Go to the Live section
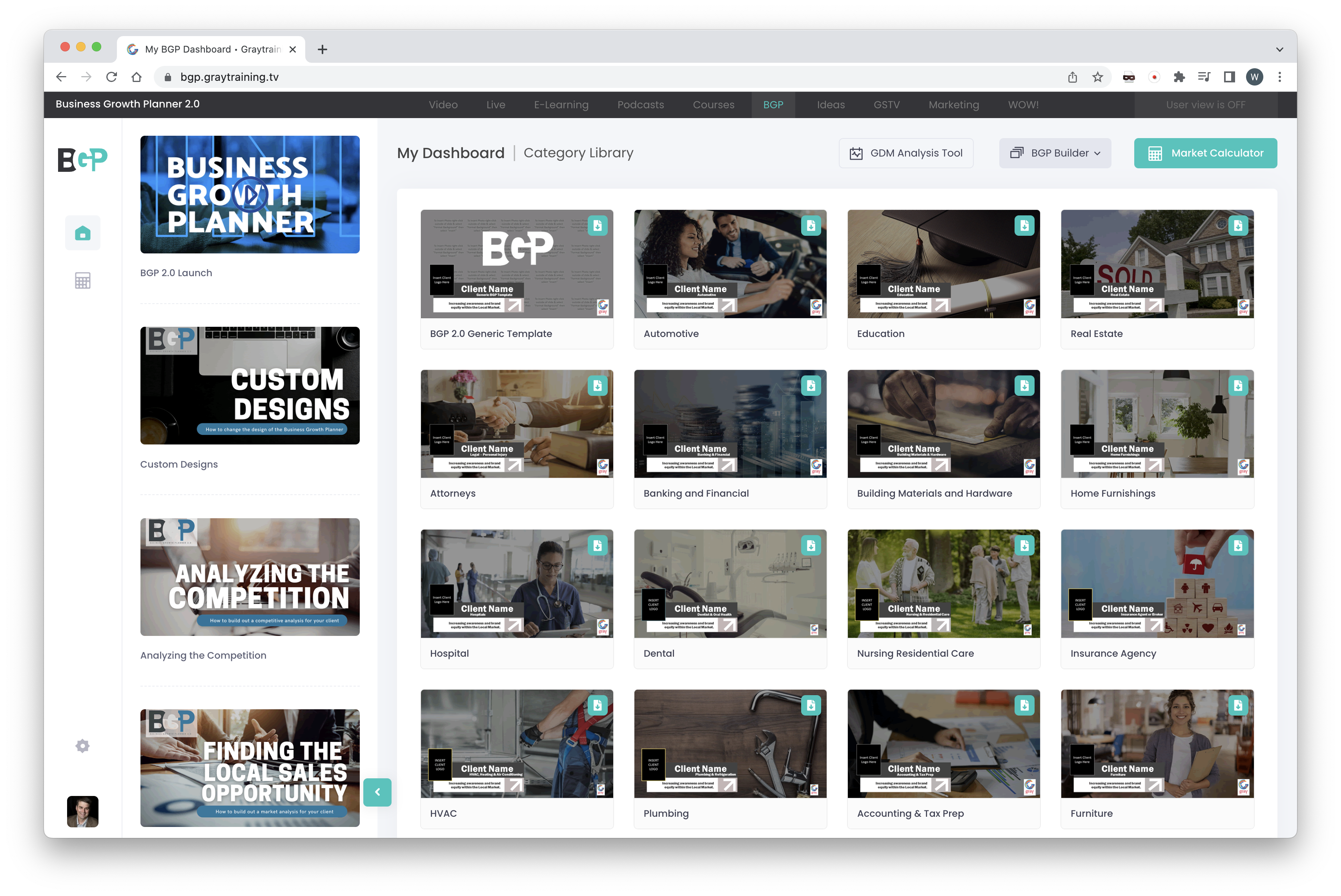Image resolution: width=1341 pixels, height=896 pixels. [x=496, y=105]
